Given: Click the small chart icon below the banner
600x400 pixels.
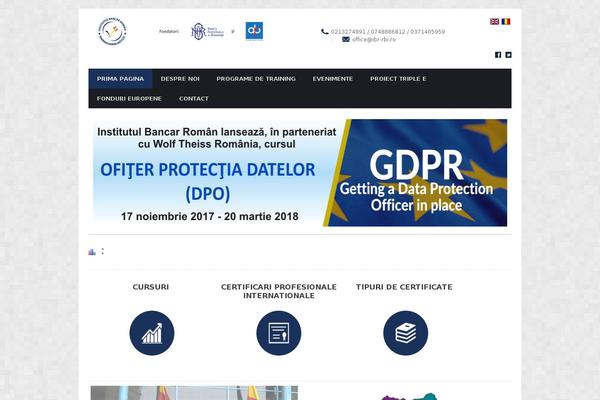Looking at the screenshot, I should coord(92,251).
